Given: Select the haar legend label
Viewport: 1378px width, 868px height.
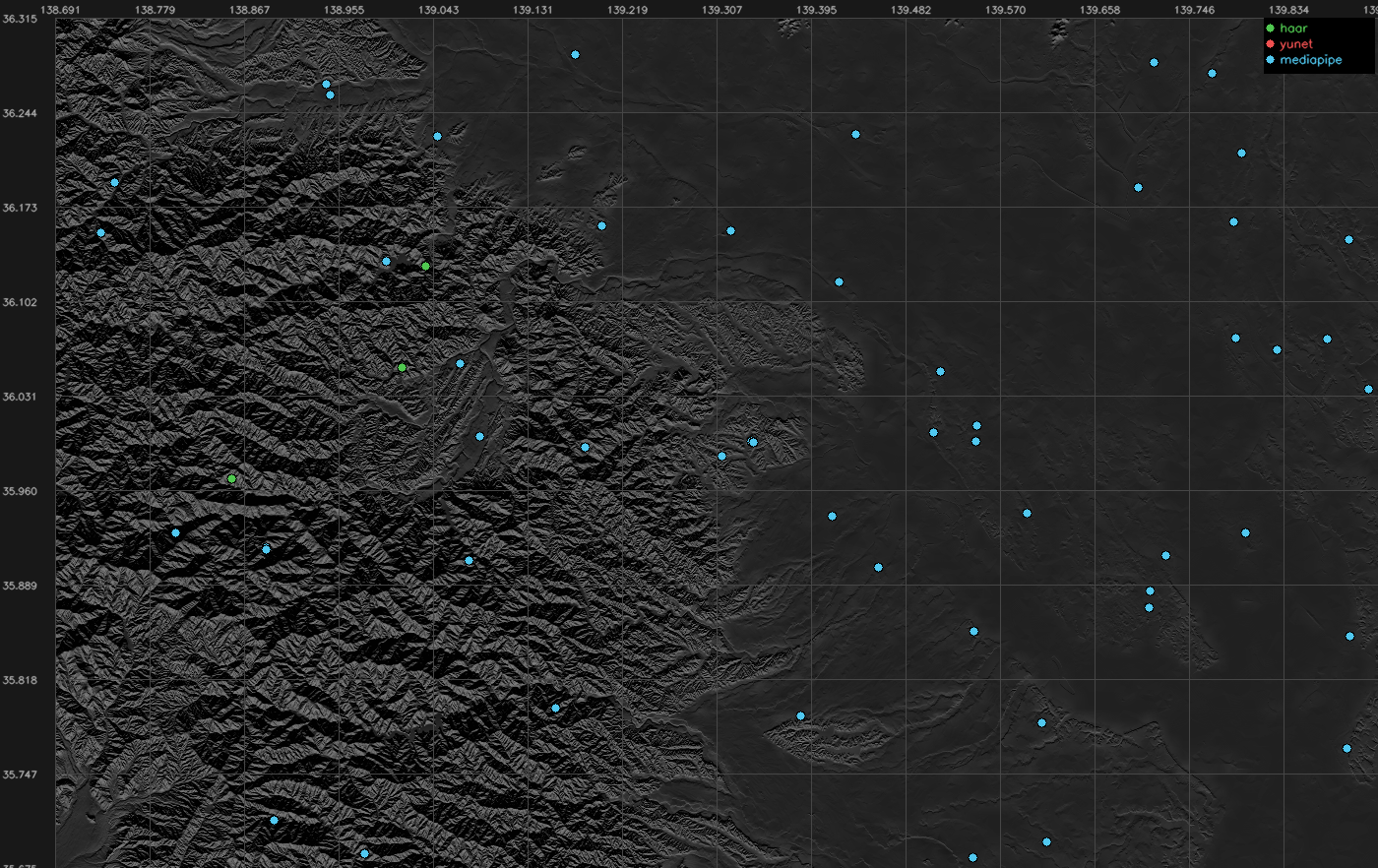Looking at the screenshot, I should (x=1293, y=29).
